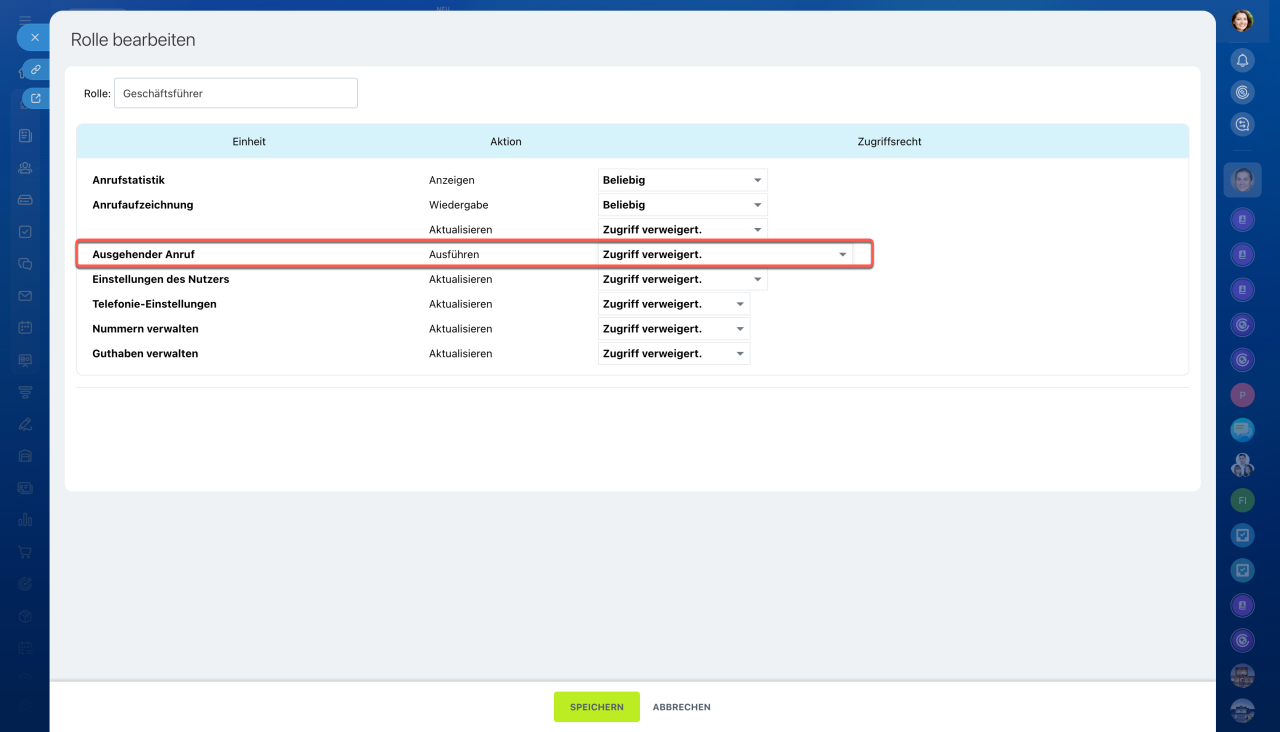1280x732 pixels.
Task: Click the Speichern button
Action: (596, 707)
